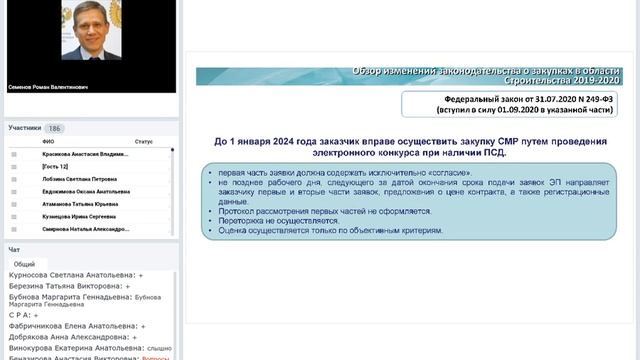Click the participants list scrollbar
The image size is (640, 360).
click(172, 192)
